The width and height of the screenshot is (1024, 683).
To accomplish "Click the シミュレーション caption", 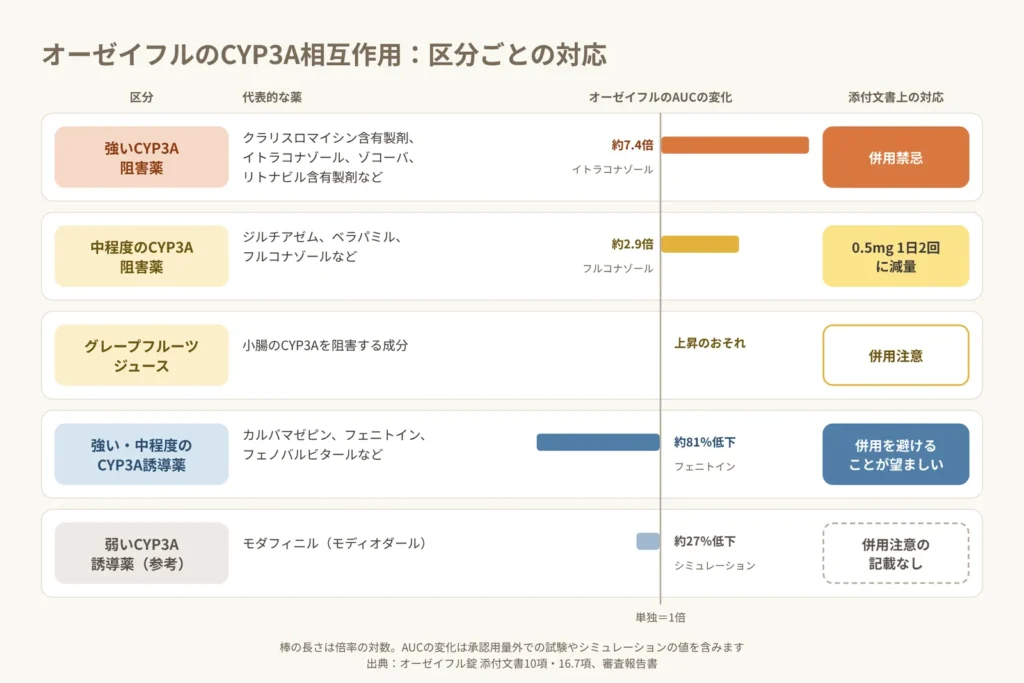I will (x=714, y=565).
